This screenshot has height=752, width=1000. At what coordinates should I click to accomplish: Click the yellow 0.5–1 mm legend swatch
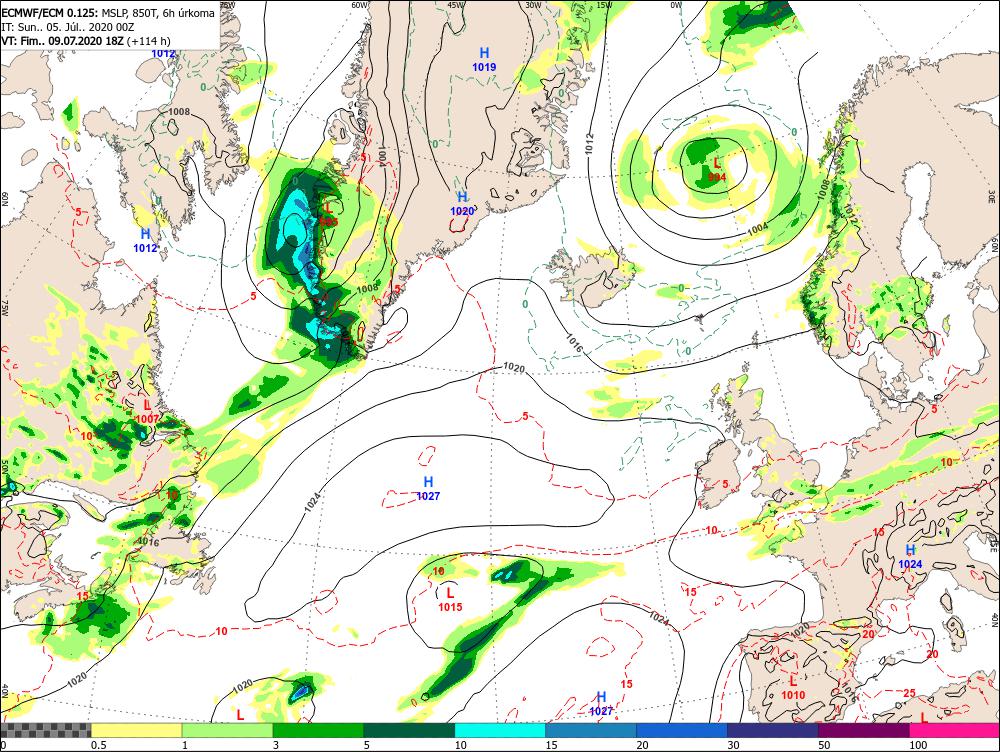(136, 730)
